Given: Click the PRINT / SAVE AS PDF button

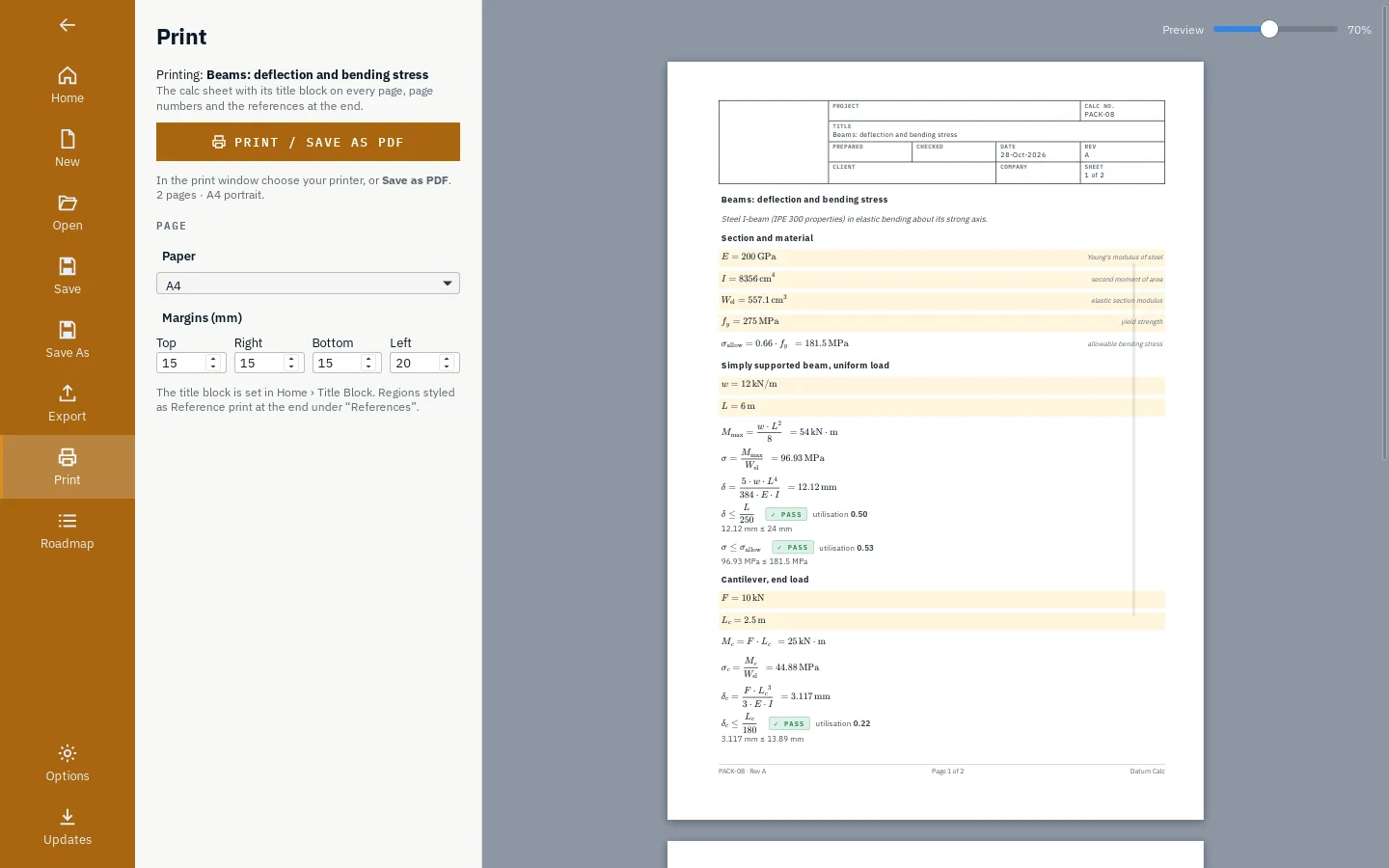Looking at the screenshot, I should pyautogui.click(x=308, y=142).
